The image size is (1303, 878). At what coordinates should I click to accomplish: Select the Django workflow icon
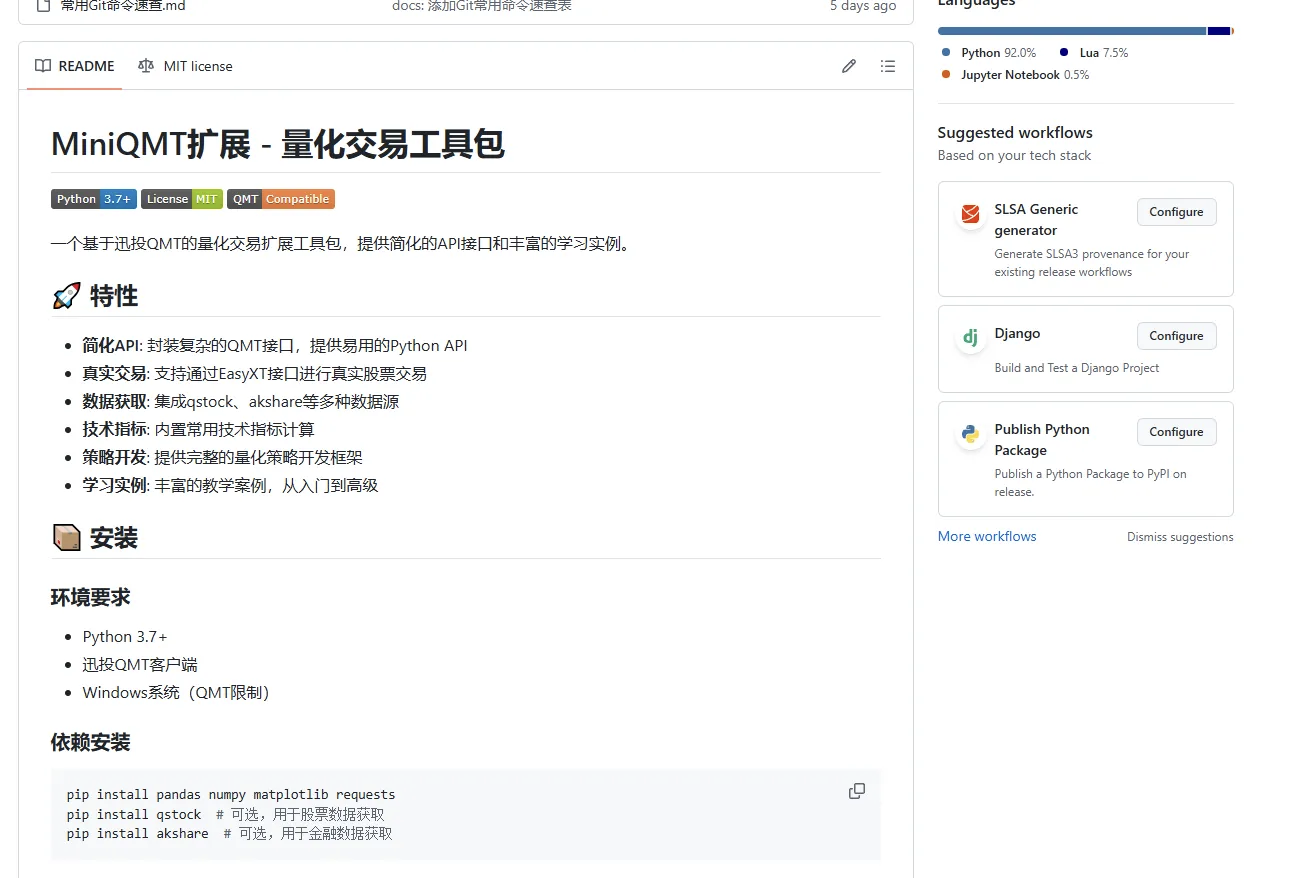(x=969, y=337)
